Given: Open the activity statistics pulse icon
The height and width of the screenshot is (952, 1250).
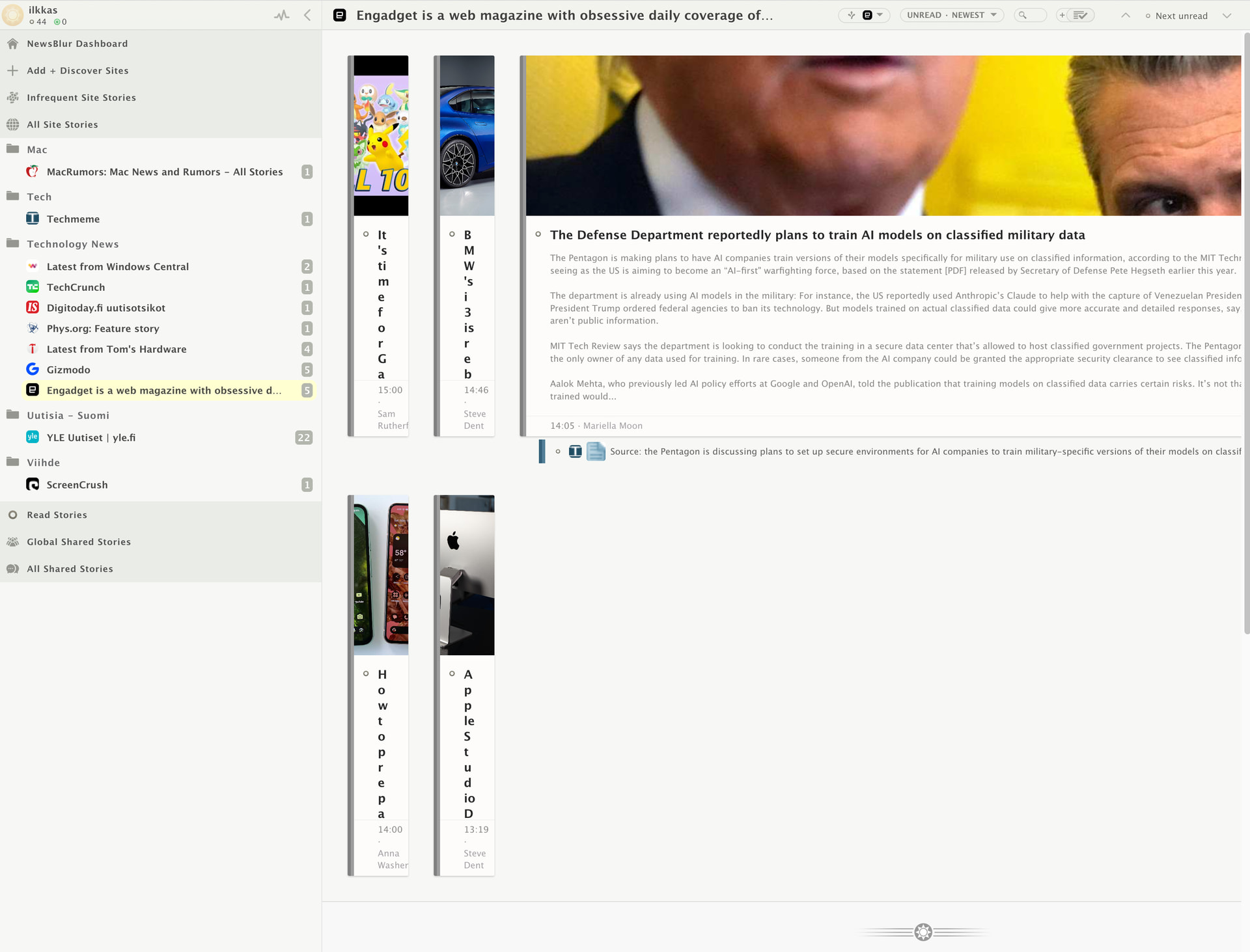Looking at the screenshot, I should (x=281, y=16).
